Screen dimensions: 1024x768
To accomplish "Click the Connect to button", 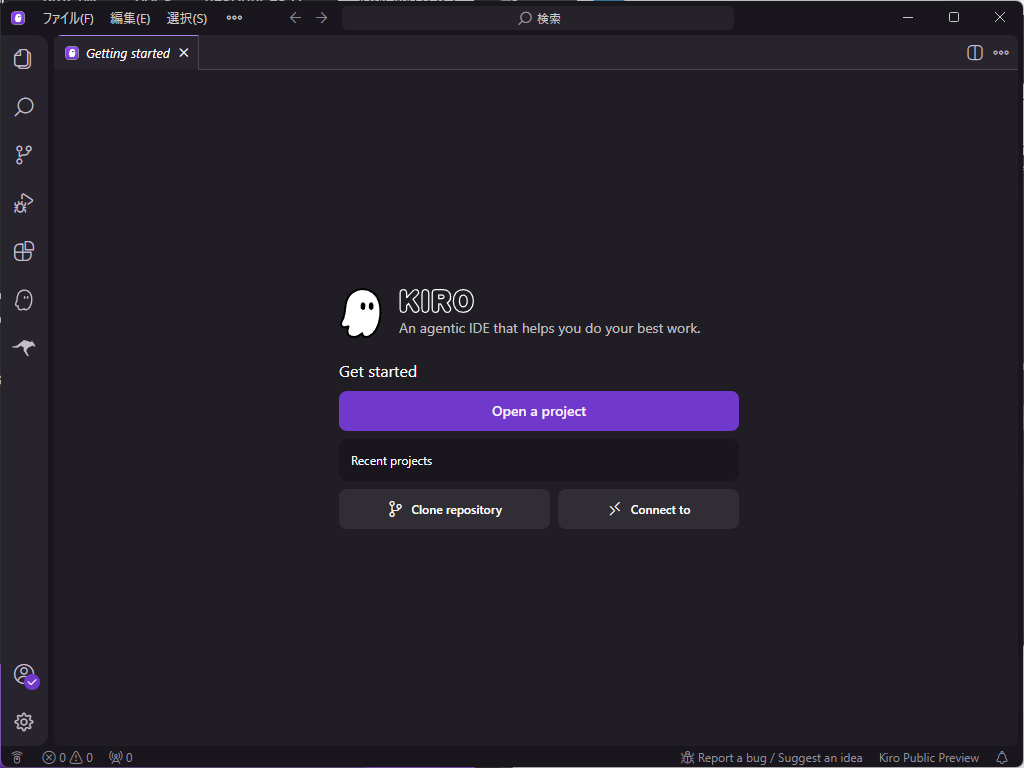I will coord(648,509).
